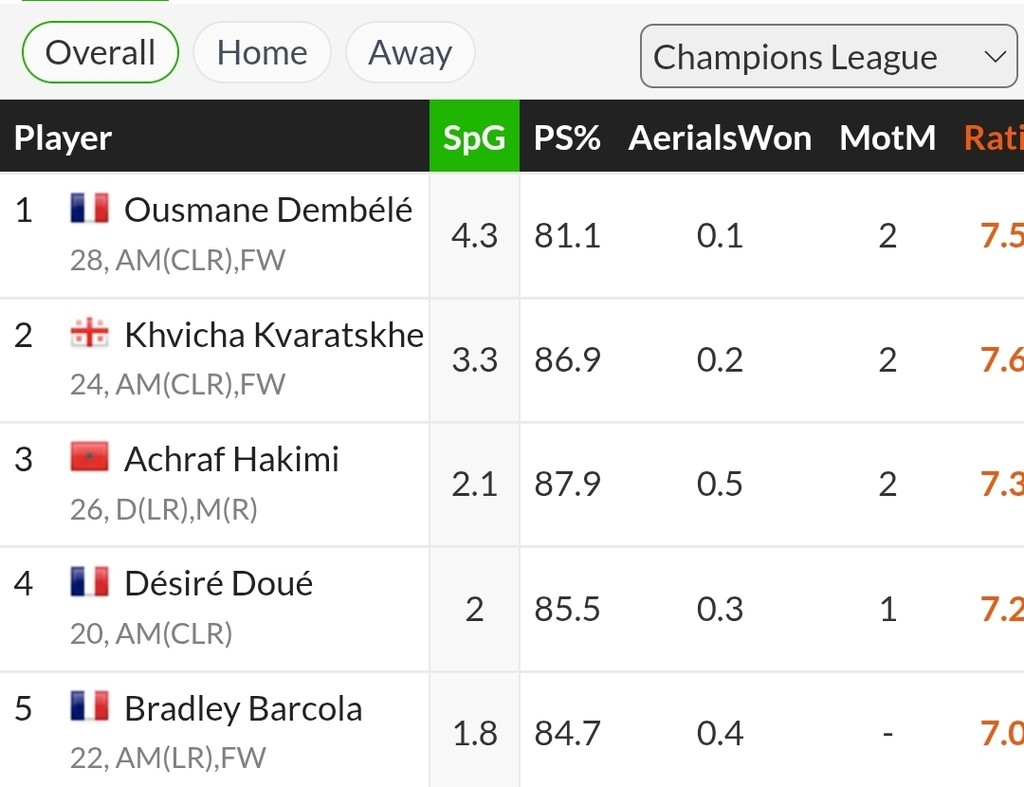Open Khvicha Kvaratskhelia player profile

[x=274, y=334]
